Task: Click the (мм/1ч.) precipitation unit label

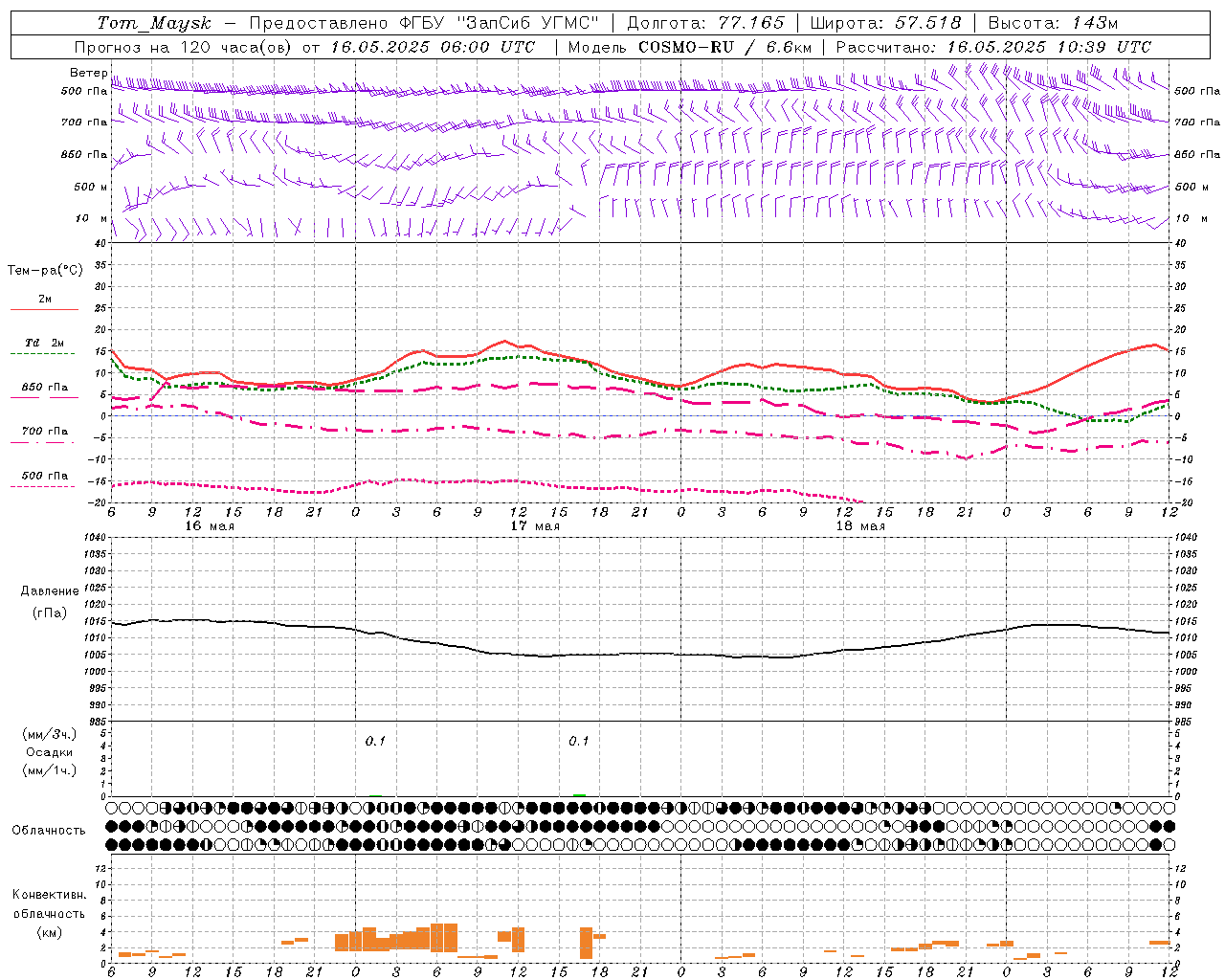Action: pos(49,770)
